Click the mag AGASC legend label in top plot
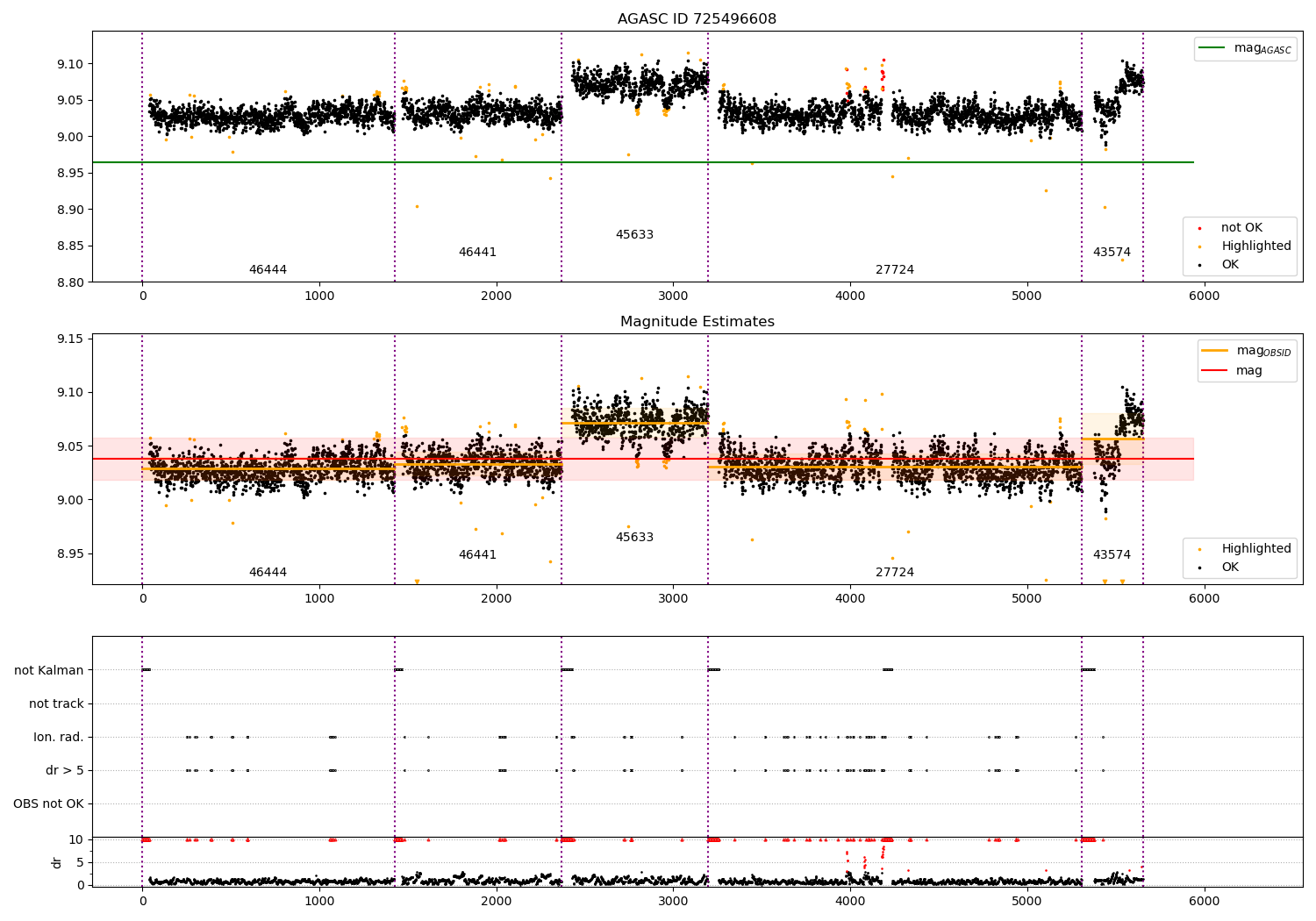The height and width of the screenshot is (921, 1316). click(1262, 48)
